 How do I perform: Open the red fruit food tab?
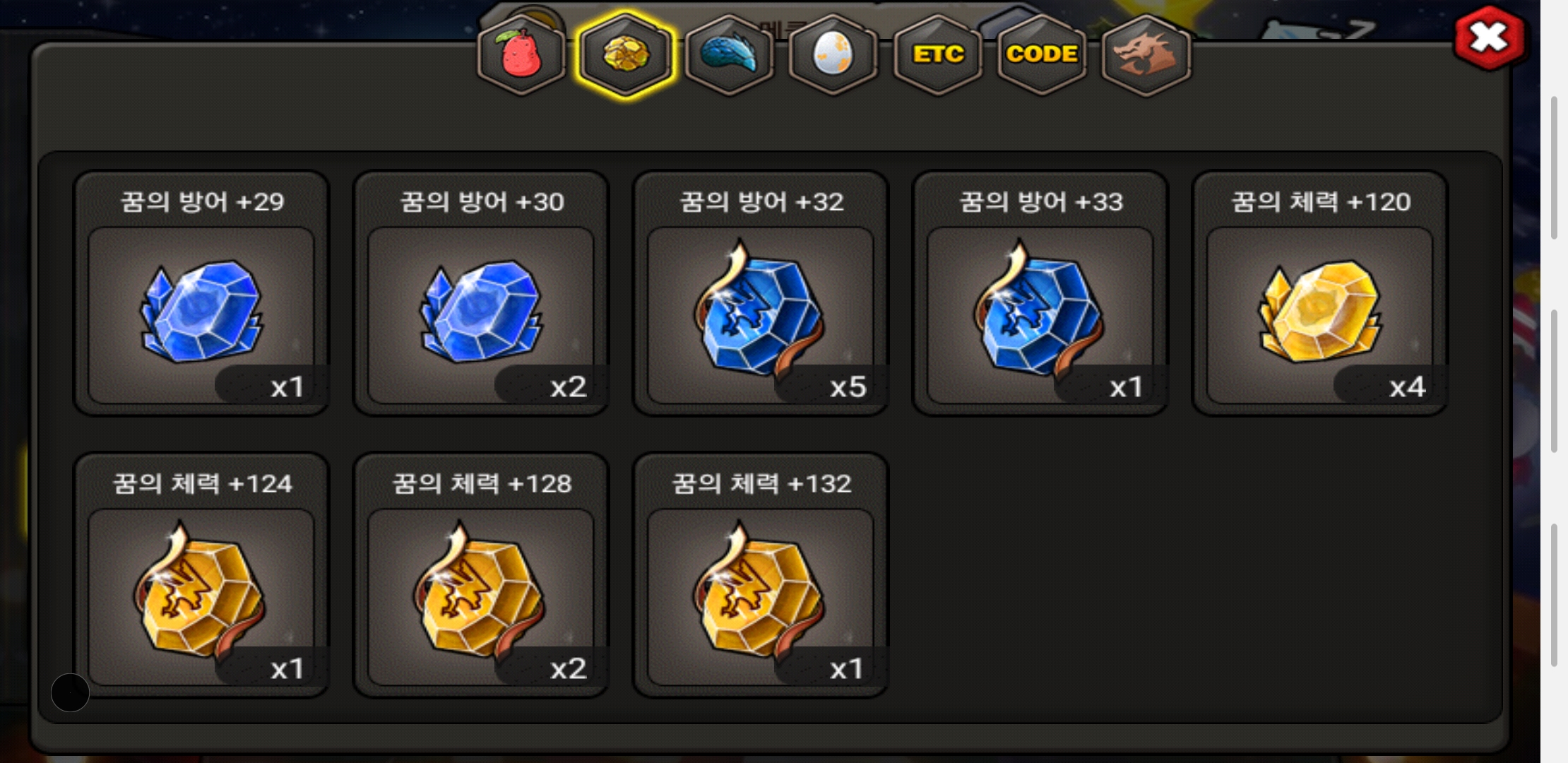point(521,55)
